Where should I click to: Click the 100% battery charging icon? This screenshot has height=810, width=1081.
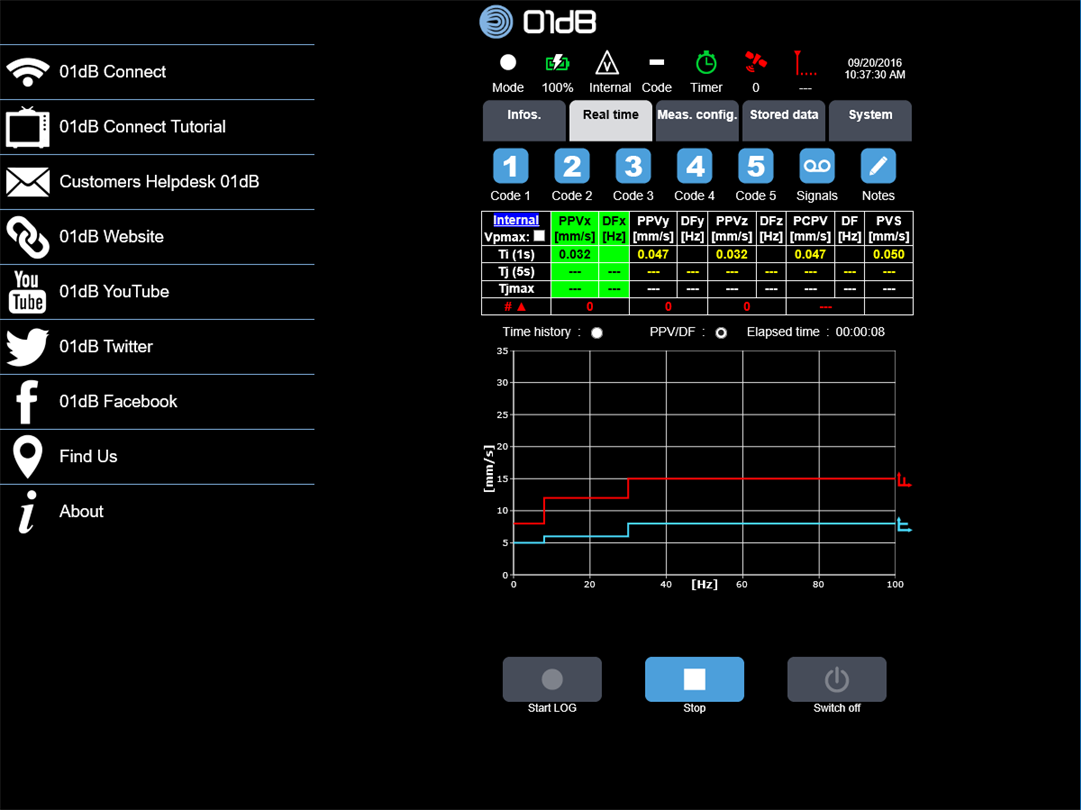[x=557, y=63]
